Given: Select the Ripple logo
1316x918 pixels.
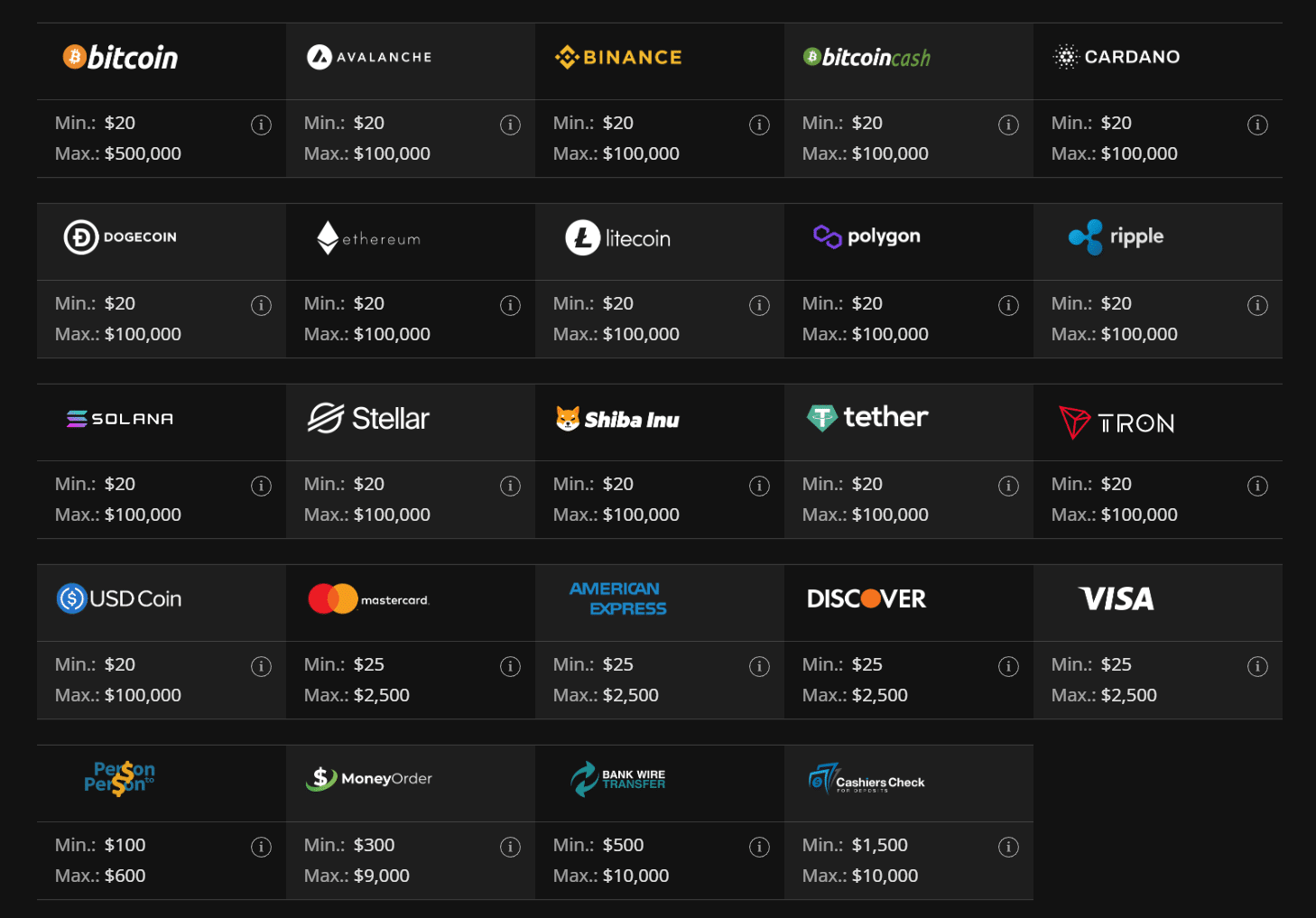Looking at the screenshot, I should pos(1116,236).
